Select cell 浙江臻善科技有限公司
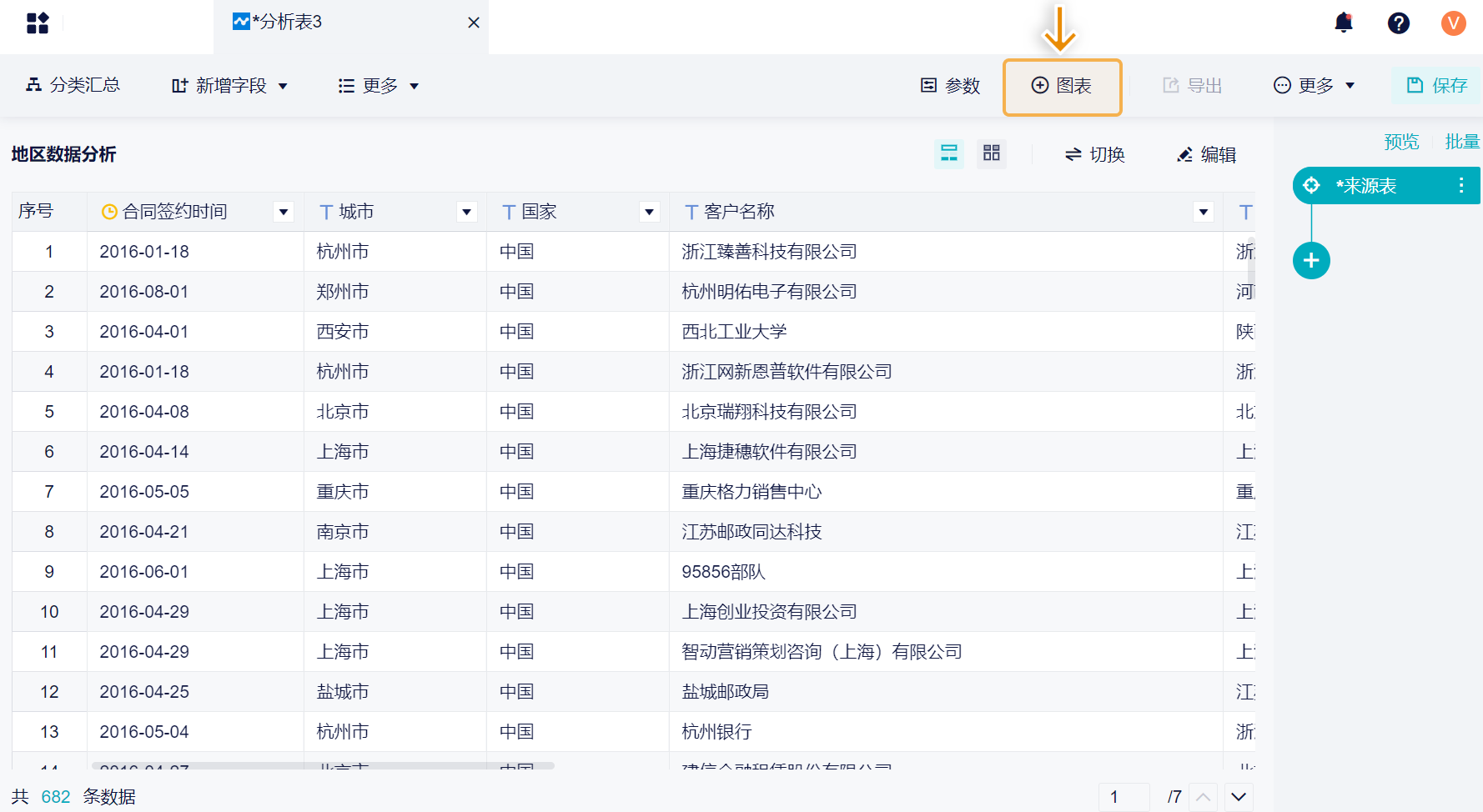 click(x=946, y=252)
